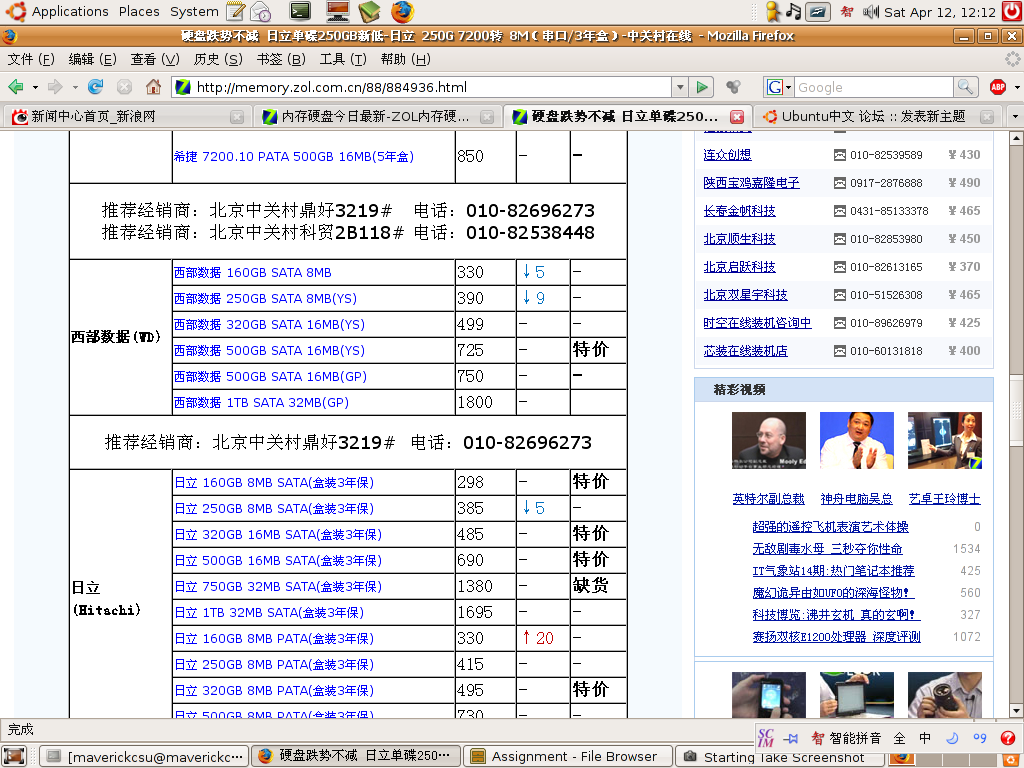Viewport: 1024px width, 768px height.
Task: Open the 书签 (B) menu
Action: [281, 59]
